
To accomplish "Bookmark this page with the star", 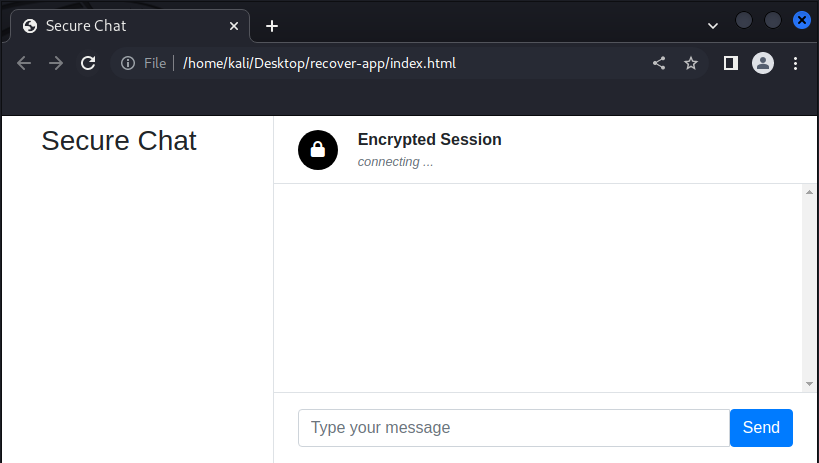I will [x=690, y=63].
